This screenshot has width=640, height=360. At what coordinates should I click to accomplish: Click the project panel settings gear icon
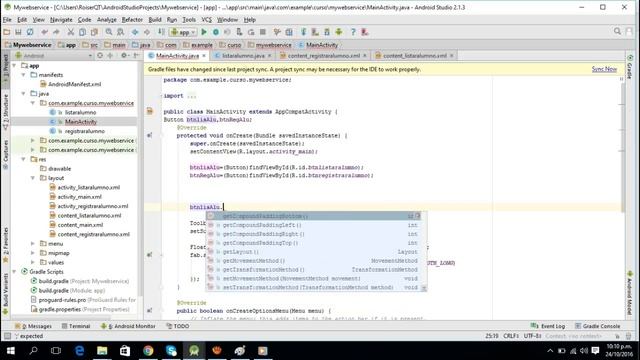coord(124,56)
